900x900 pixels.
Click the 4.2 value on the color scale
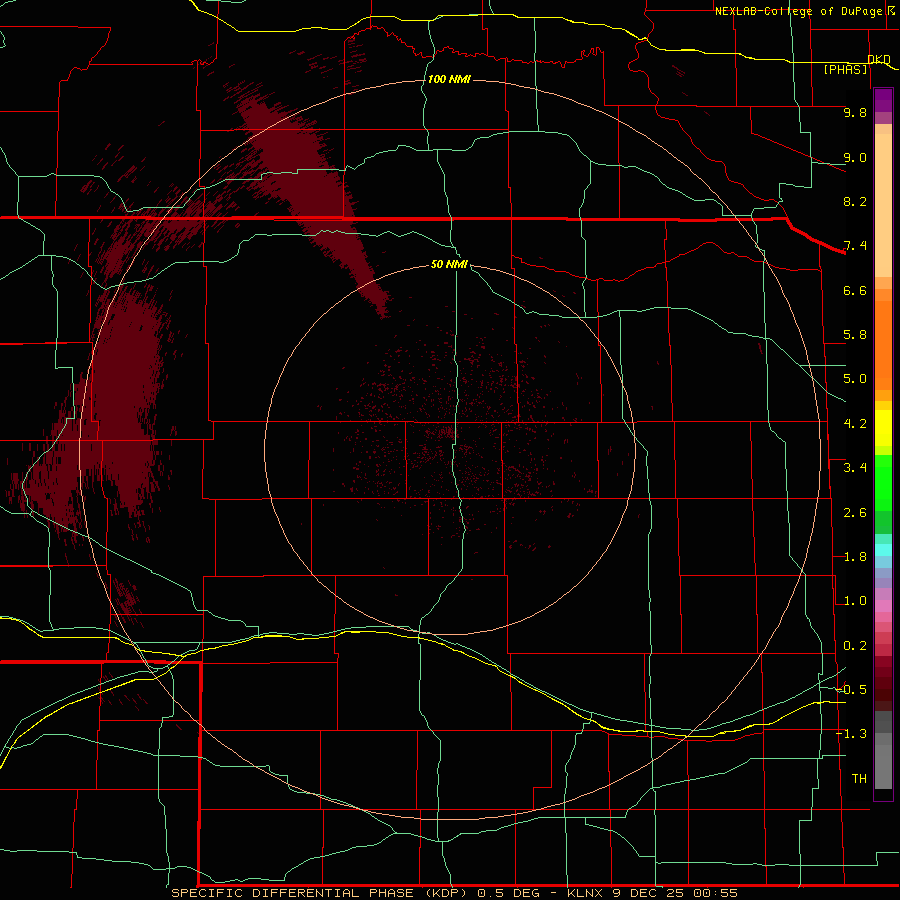point(855,424)
